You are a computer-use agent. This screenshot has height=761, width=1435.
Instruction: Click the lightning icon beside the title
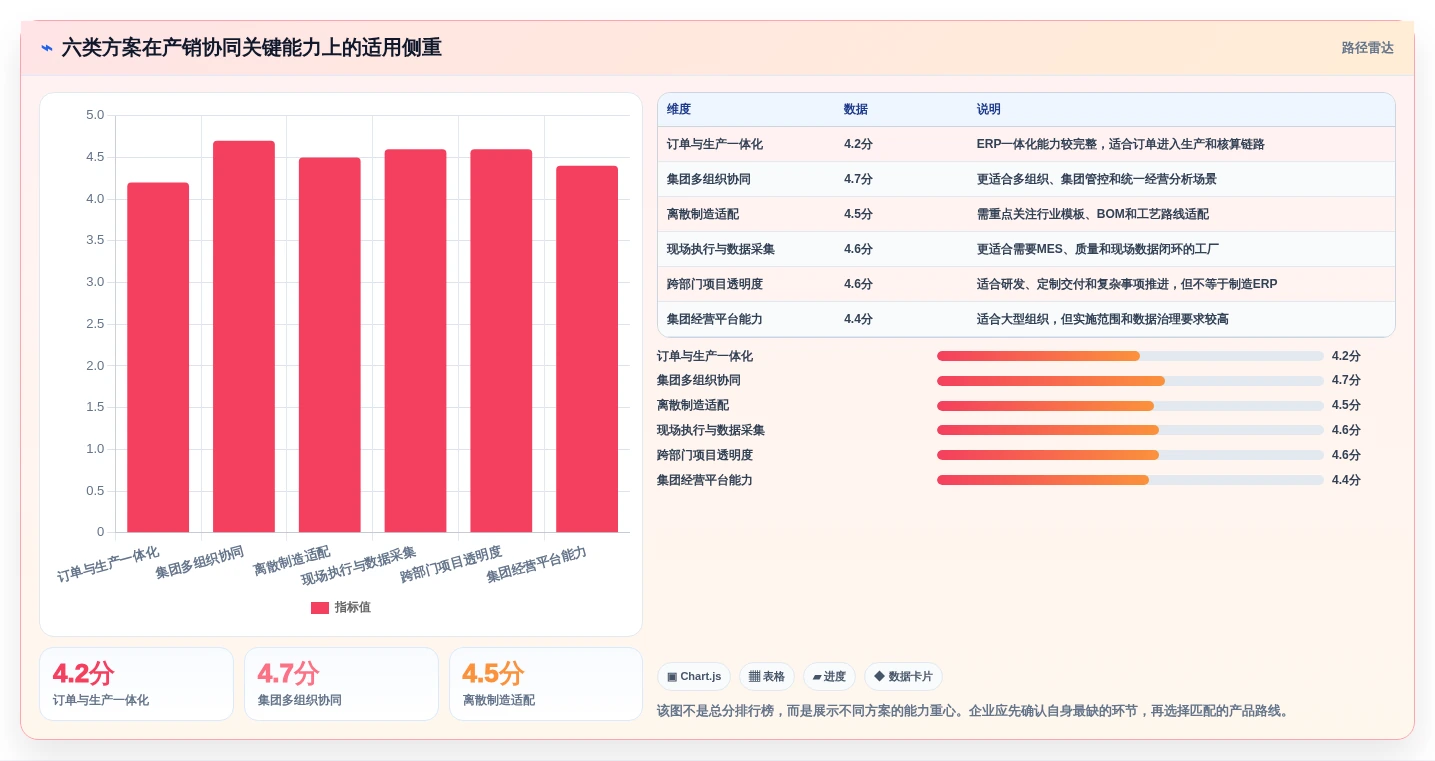point(47,47)
